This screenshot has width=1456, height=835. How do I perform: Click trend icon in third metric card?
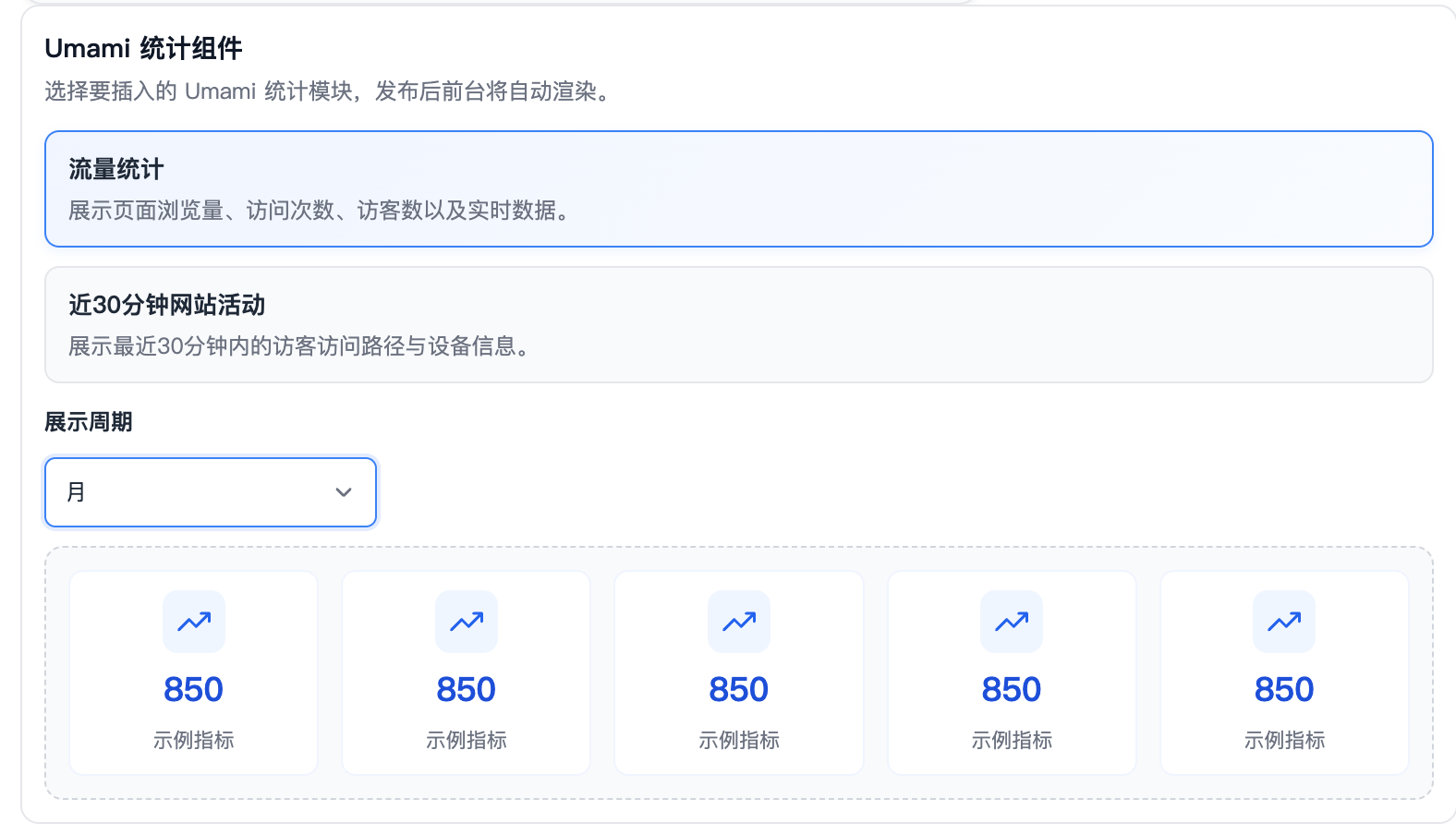739,622
